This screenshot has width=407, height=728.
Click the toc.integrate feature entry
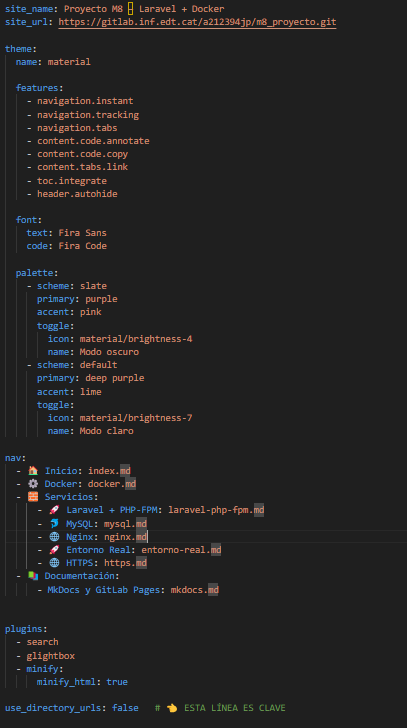point(72,181)
